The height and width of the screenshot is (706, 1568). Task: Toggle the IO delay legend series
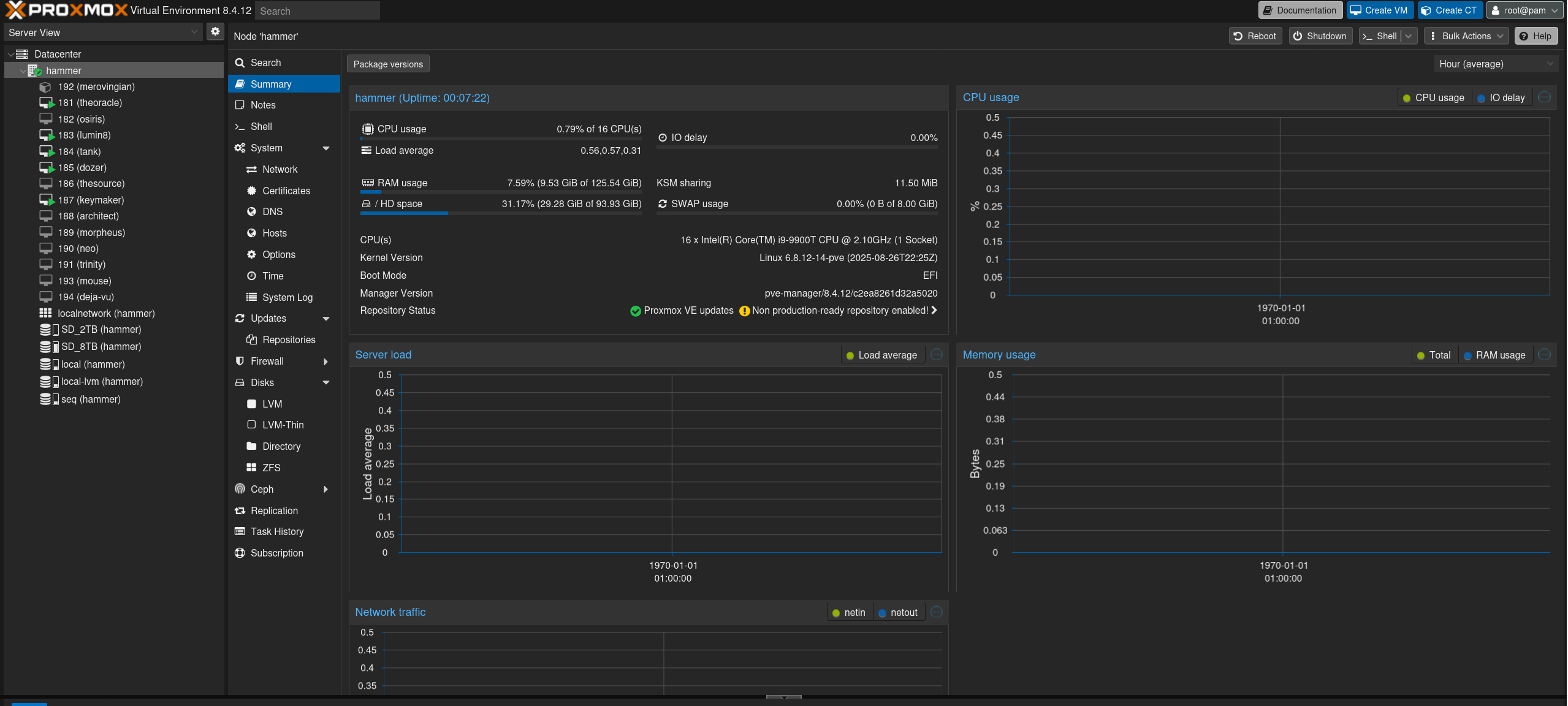[1501, 98]
